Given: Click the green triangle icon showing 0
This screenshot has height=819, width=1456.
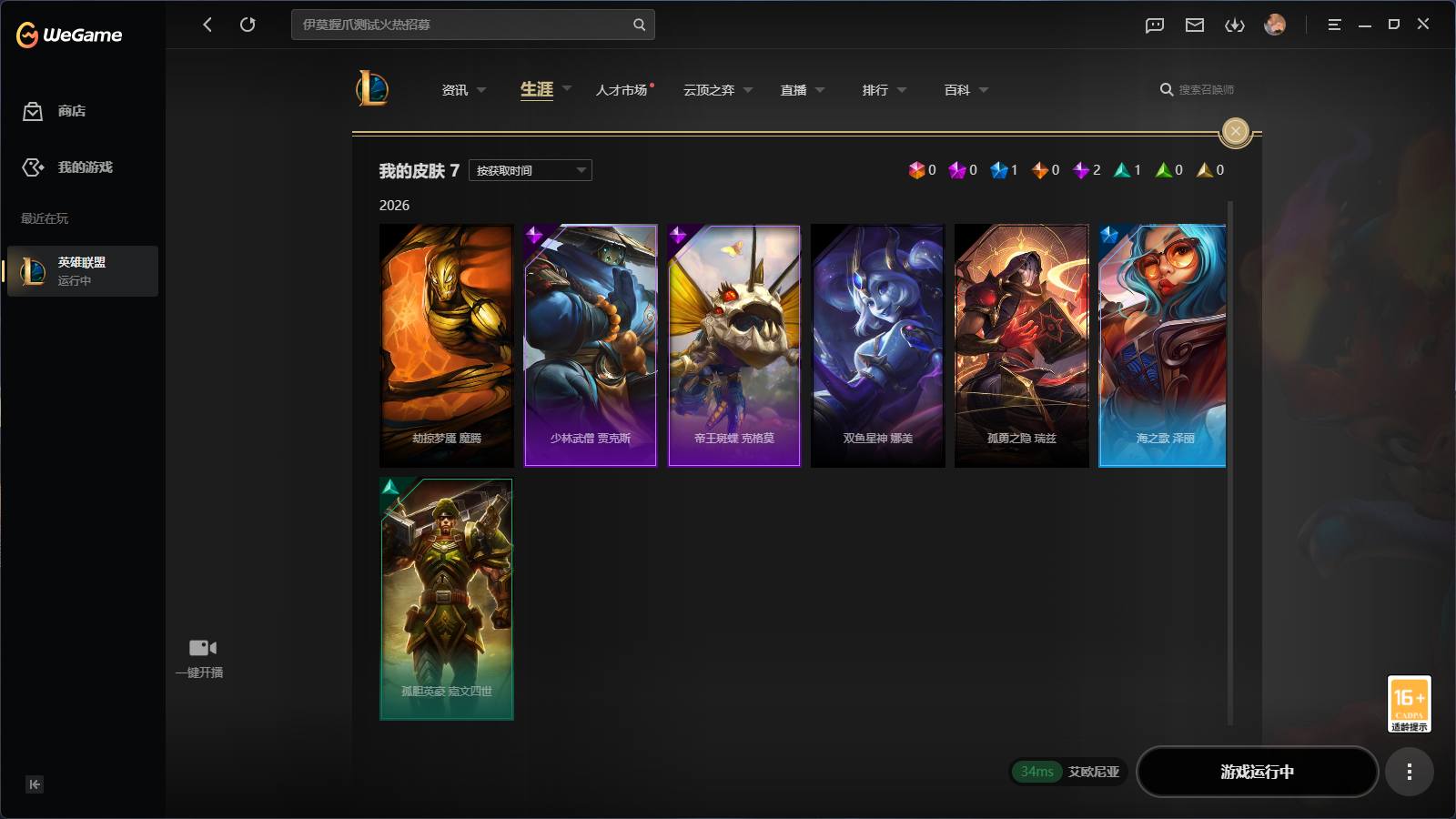Looking at the screenshot, I should [x=1163, y=170].
